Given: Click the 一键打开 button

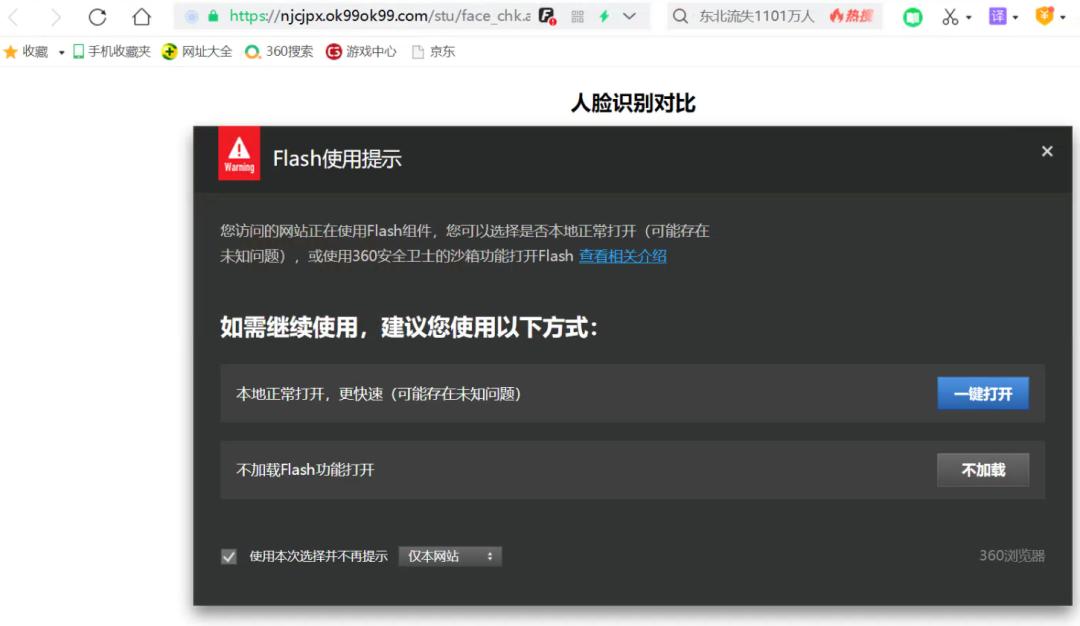Looking at the screenshot, I should point(982,393).
